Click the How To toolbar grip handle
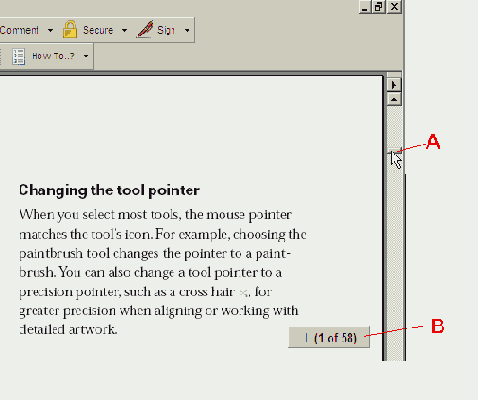 (x=1, y=57)
